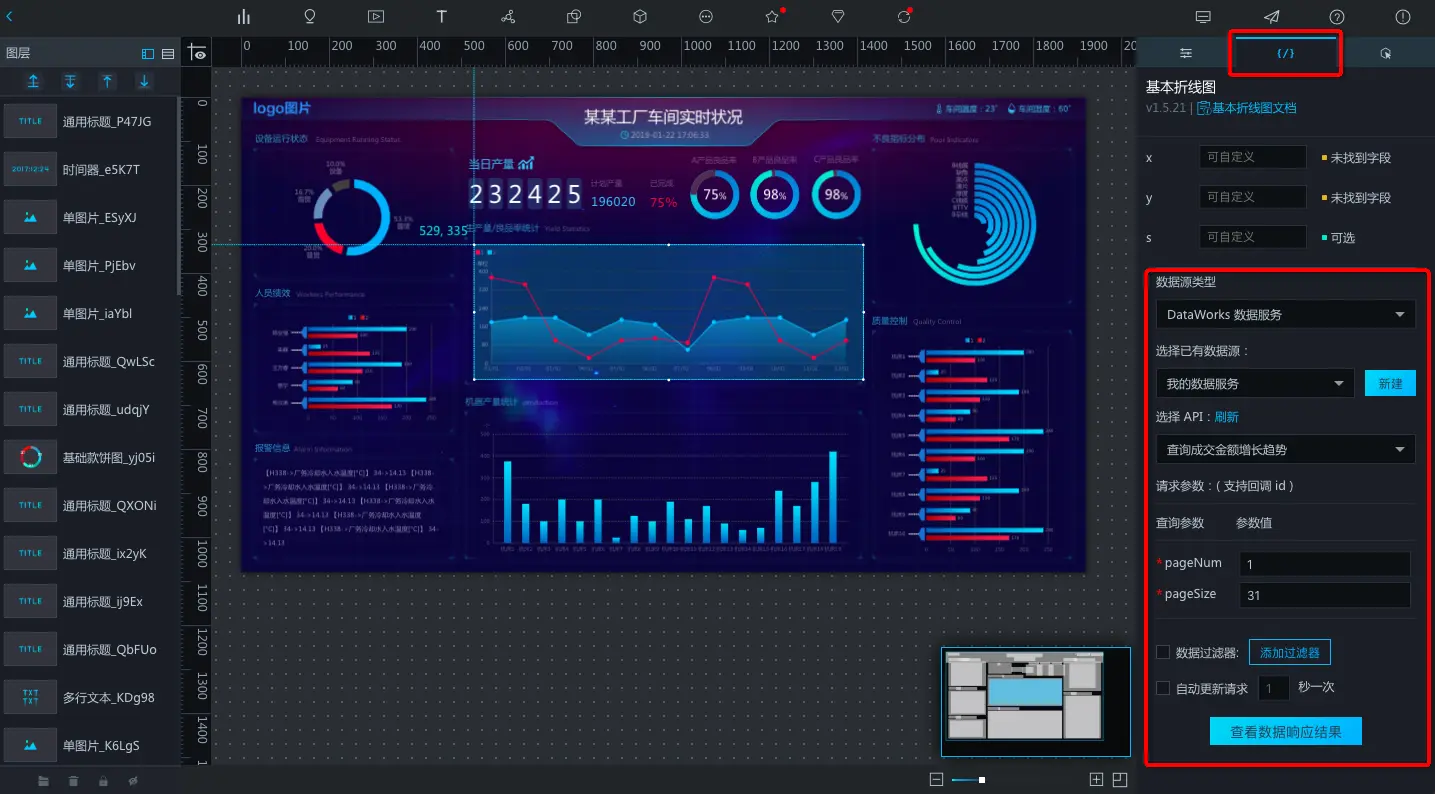The image size is (1435, 794).
Task: Open the favorites star menu
Action: 772,16
